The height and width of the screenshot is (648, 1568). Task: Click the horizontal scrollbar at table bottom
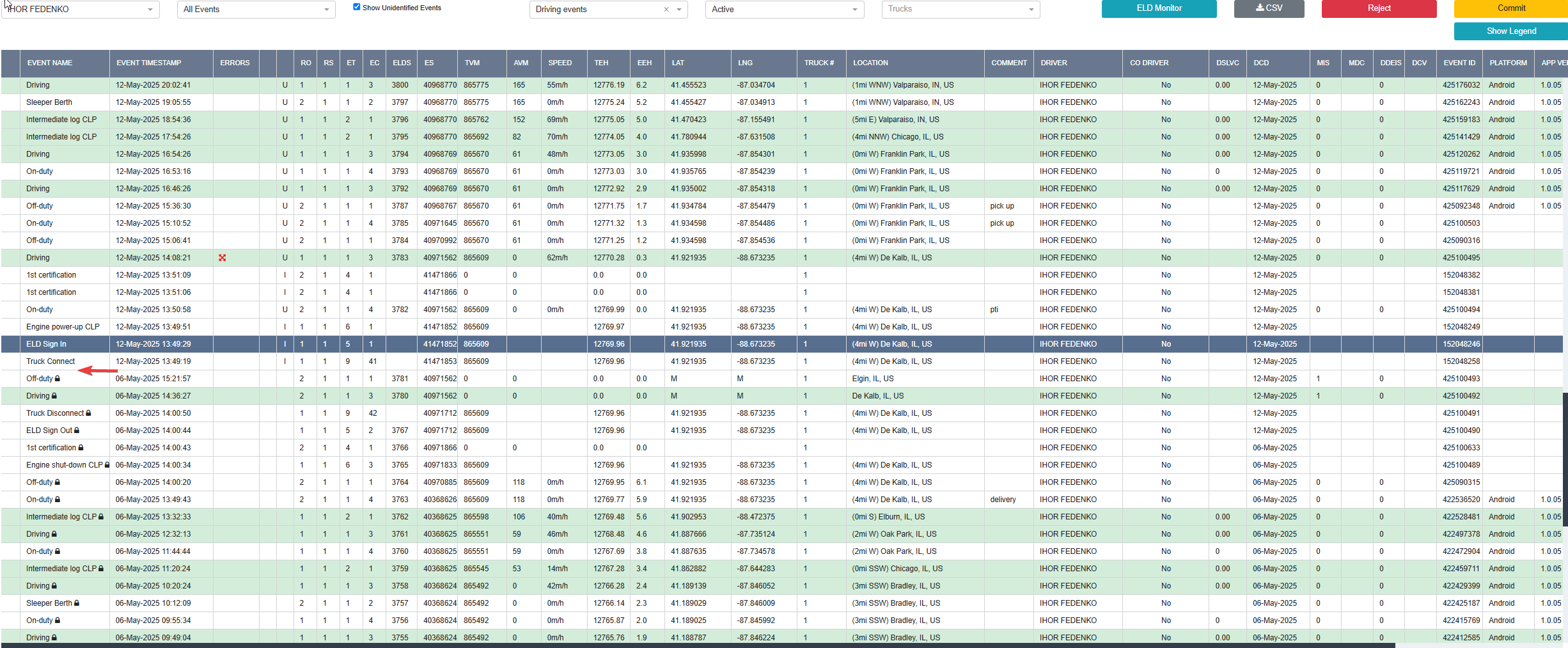(697, 645)
